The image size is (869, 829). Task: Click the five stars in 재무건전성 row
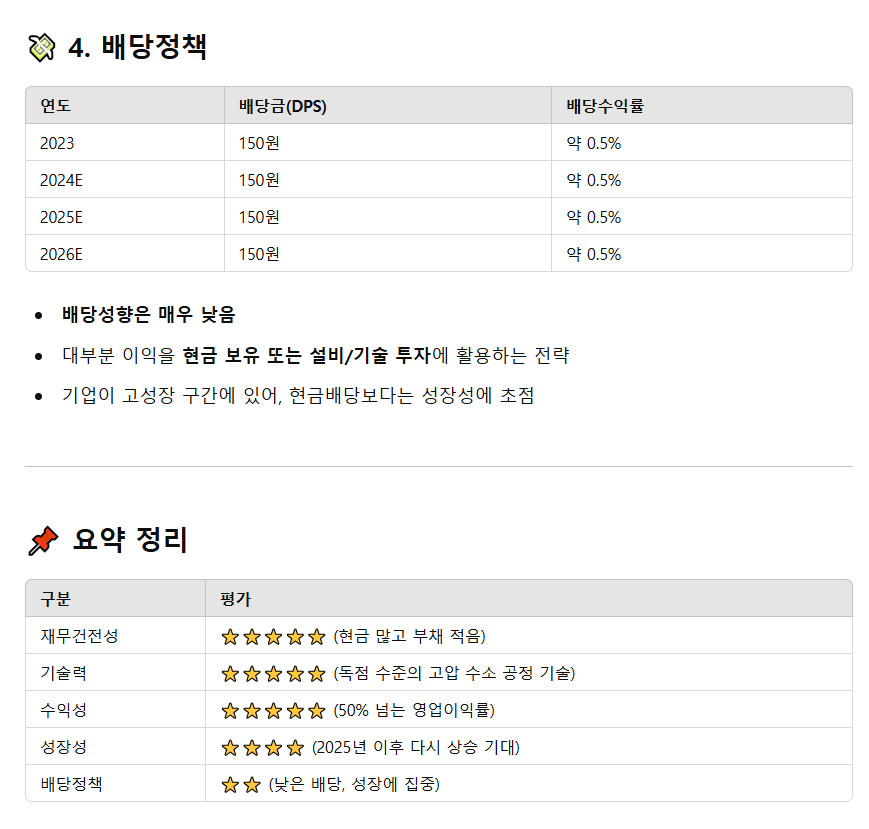pyautogui.click(x=273, y=636)
